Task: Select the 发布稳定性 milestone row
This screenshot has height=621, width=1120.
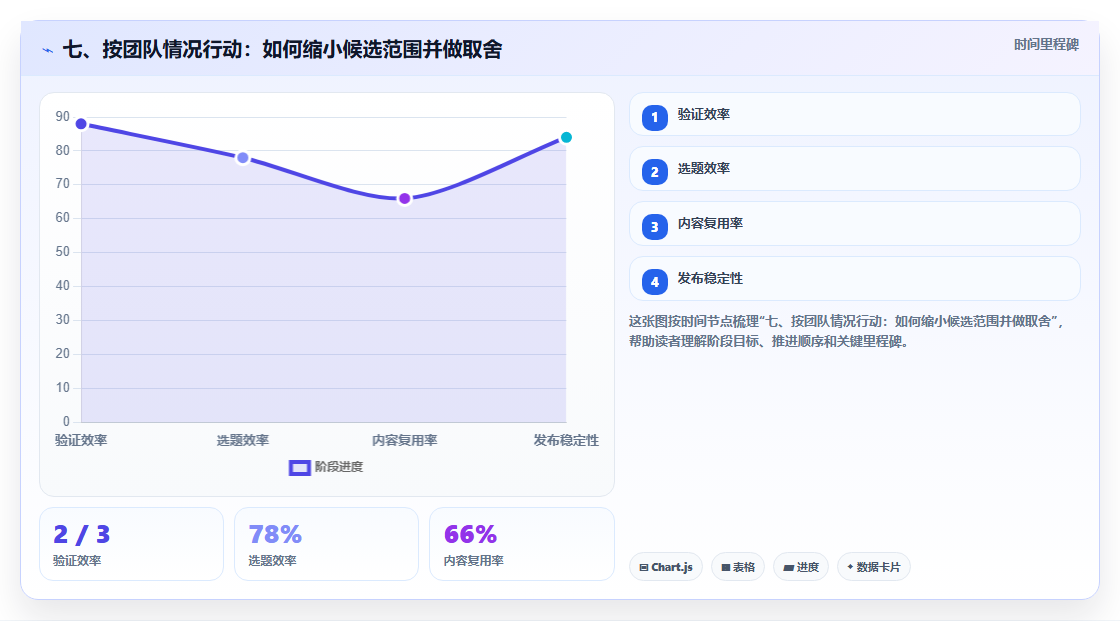Action: (x=854, y=279)
